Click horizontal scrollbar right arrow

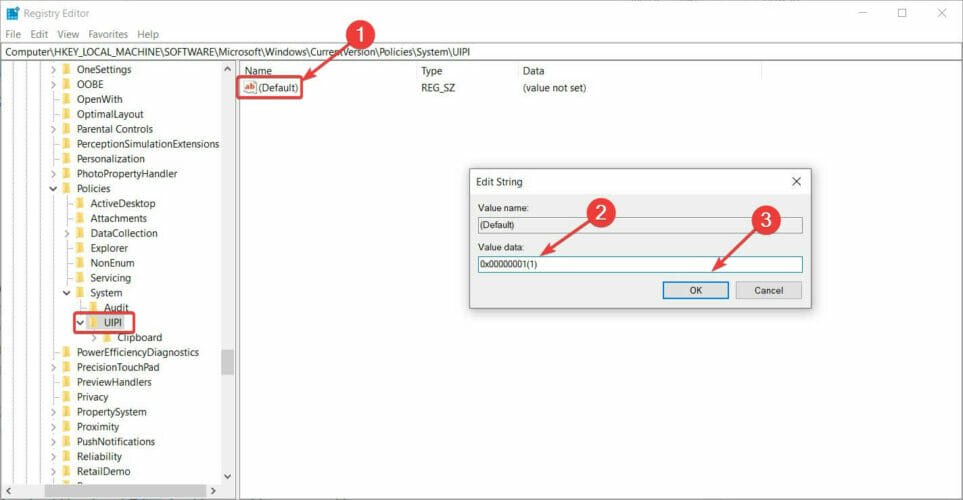[x=213, y=491]
